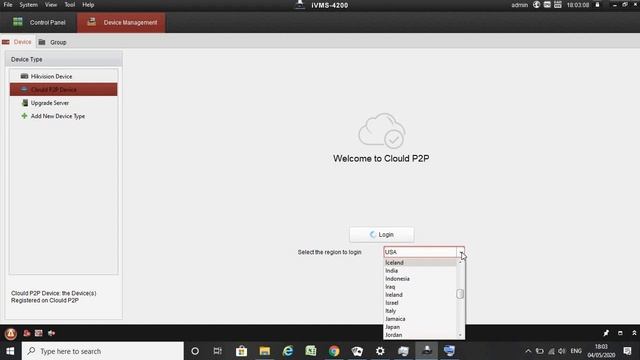
Task: Click the admin user label
Action: tap(520, 5)
